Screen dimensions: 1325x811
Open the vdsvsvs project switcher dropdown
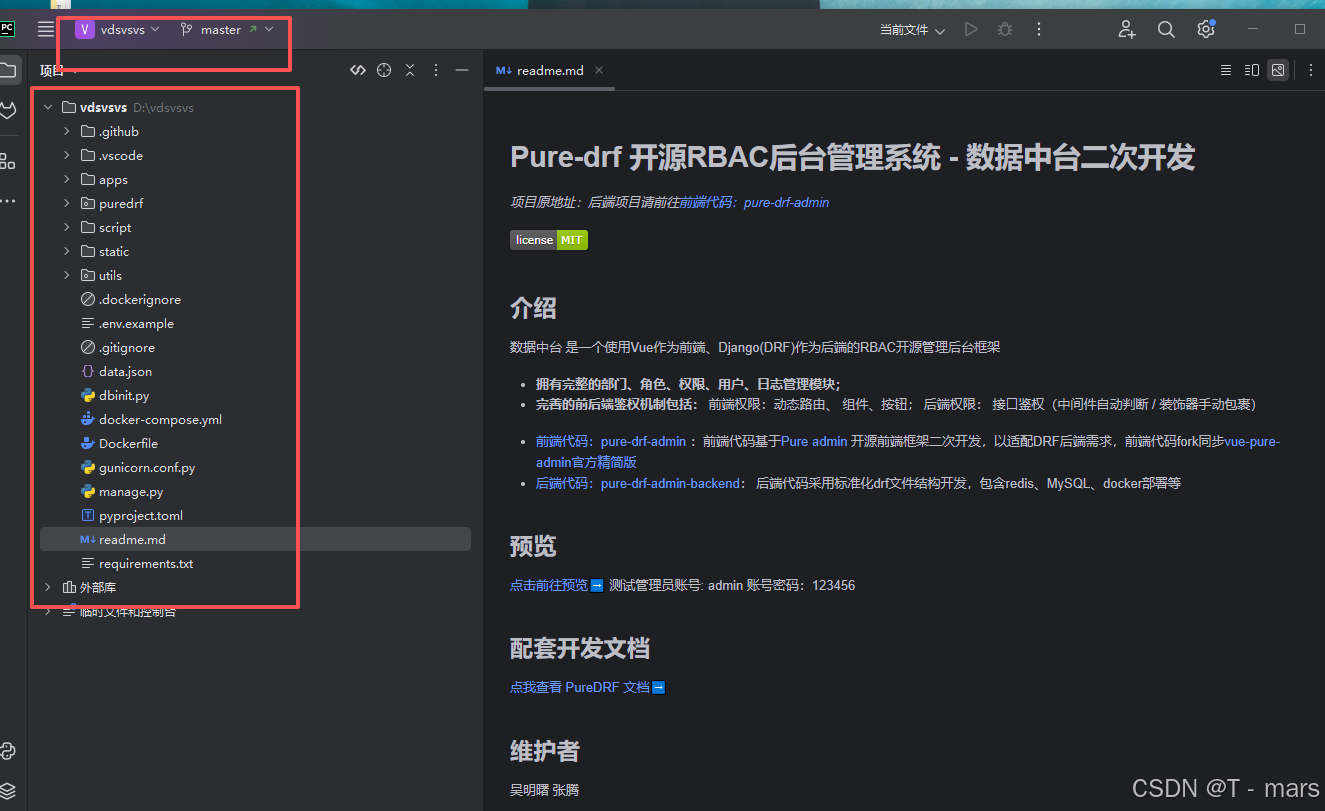(x=117, y=30)
